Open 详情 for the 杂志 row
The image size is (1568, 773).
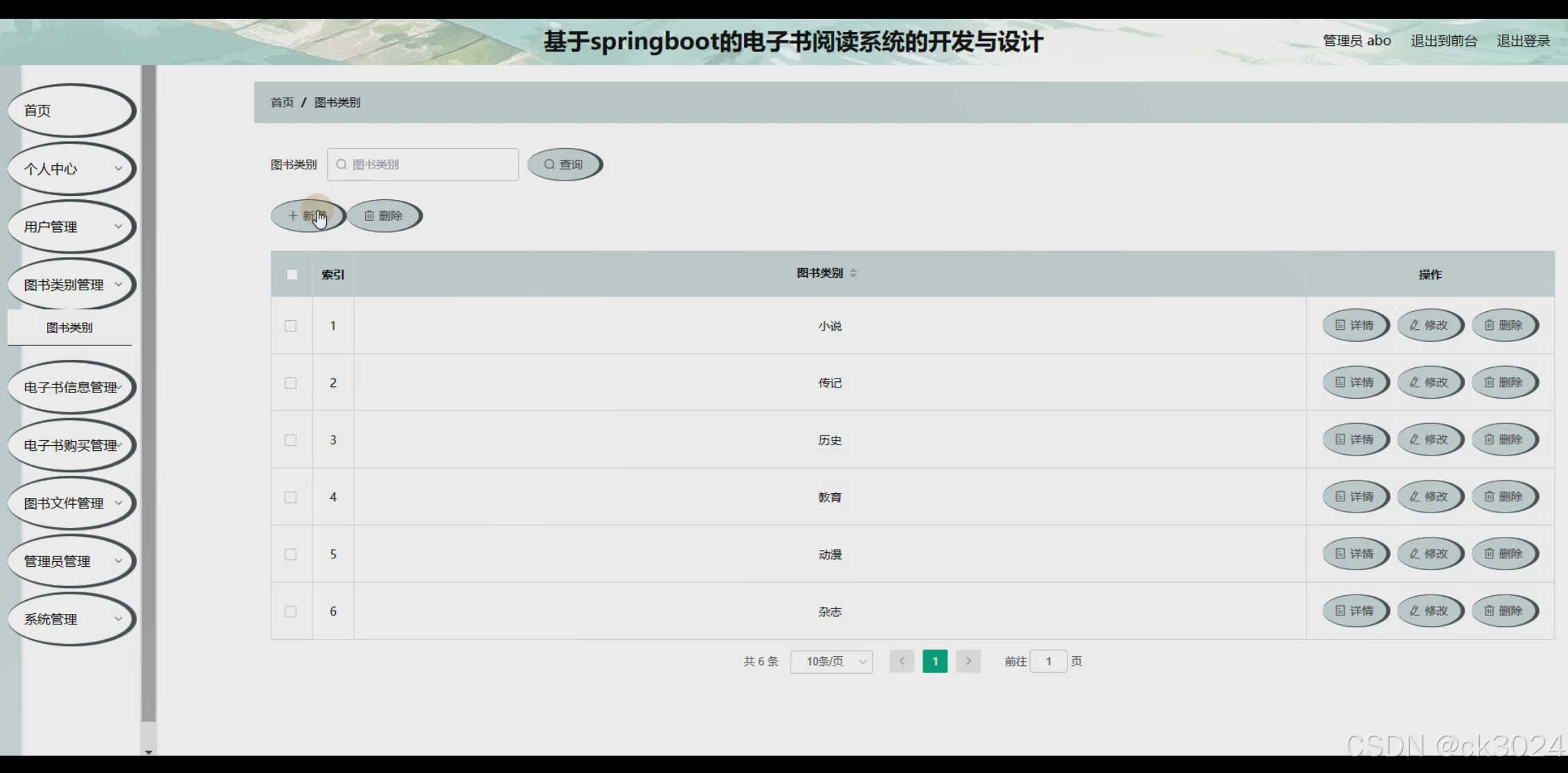pos(1355,611)
